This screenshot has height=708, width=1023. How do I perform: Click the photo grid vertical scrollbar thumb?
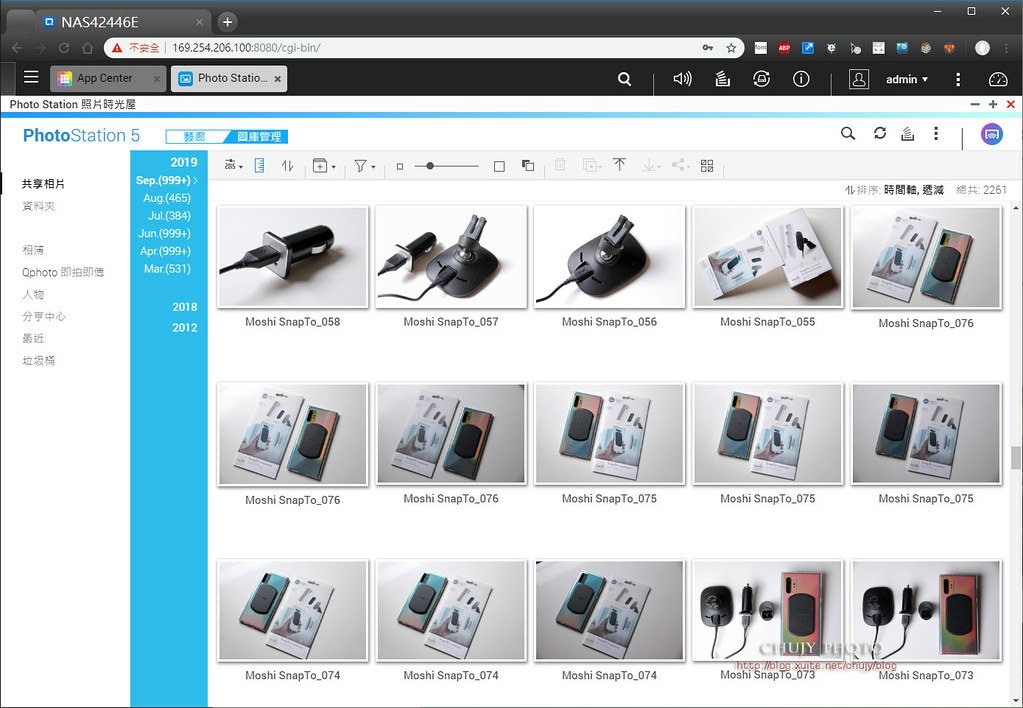coord(1015,457)
